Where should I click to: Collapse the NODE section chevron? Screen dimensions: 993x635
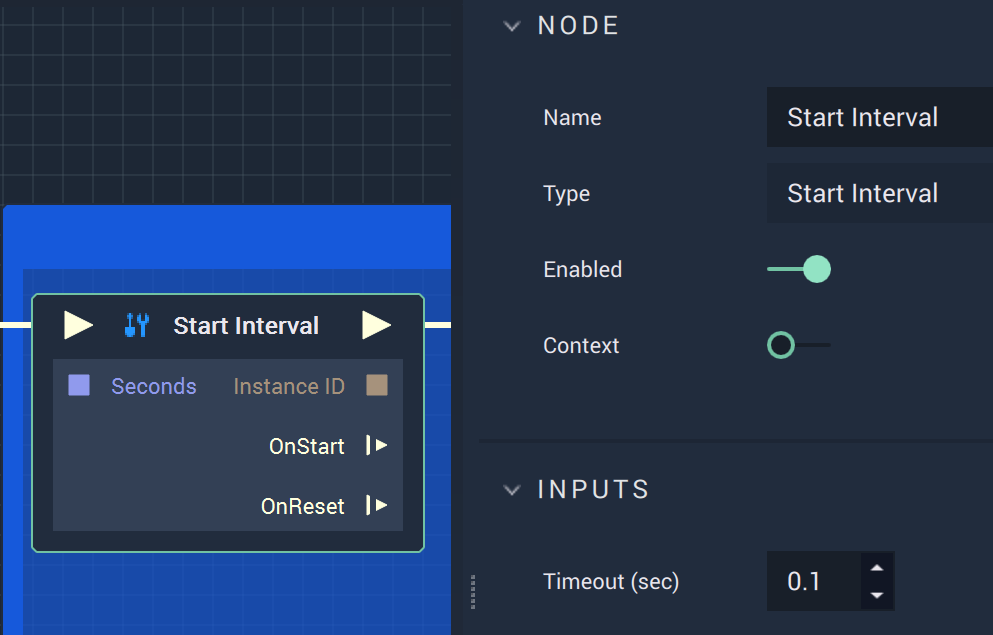coord(512,26)
